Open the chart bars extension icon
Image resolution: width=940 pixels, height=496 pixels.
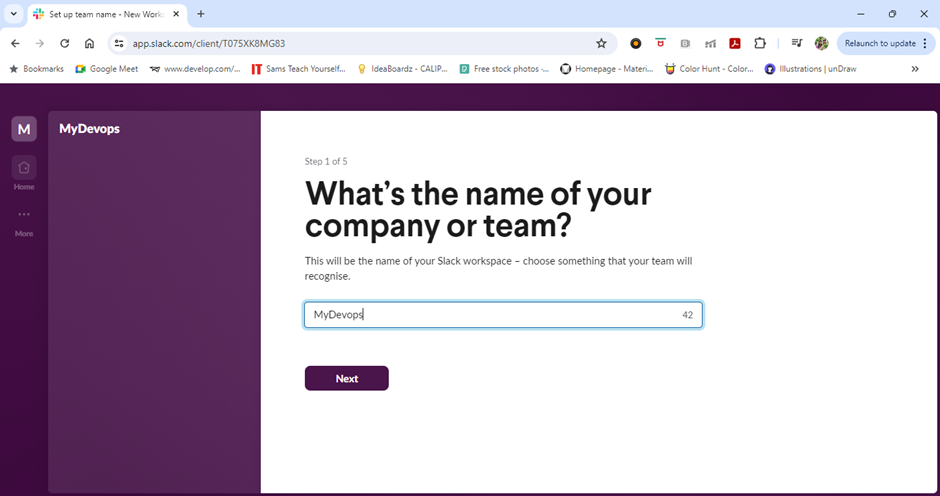pos(710,43)
